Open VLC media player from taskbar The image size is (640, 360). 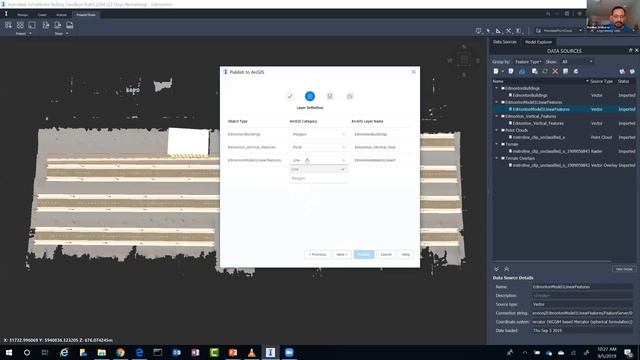point(251,352)
